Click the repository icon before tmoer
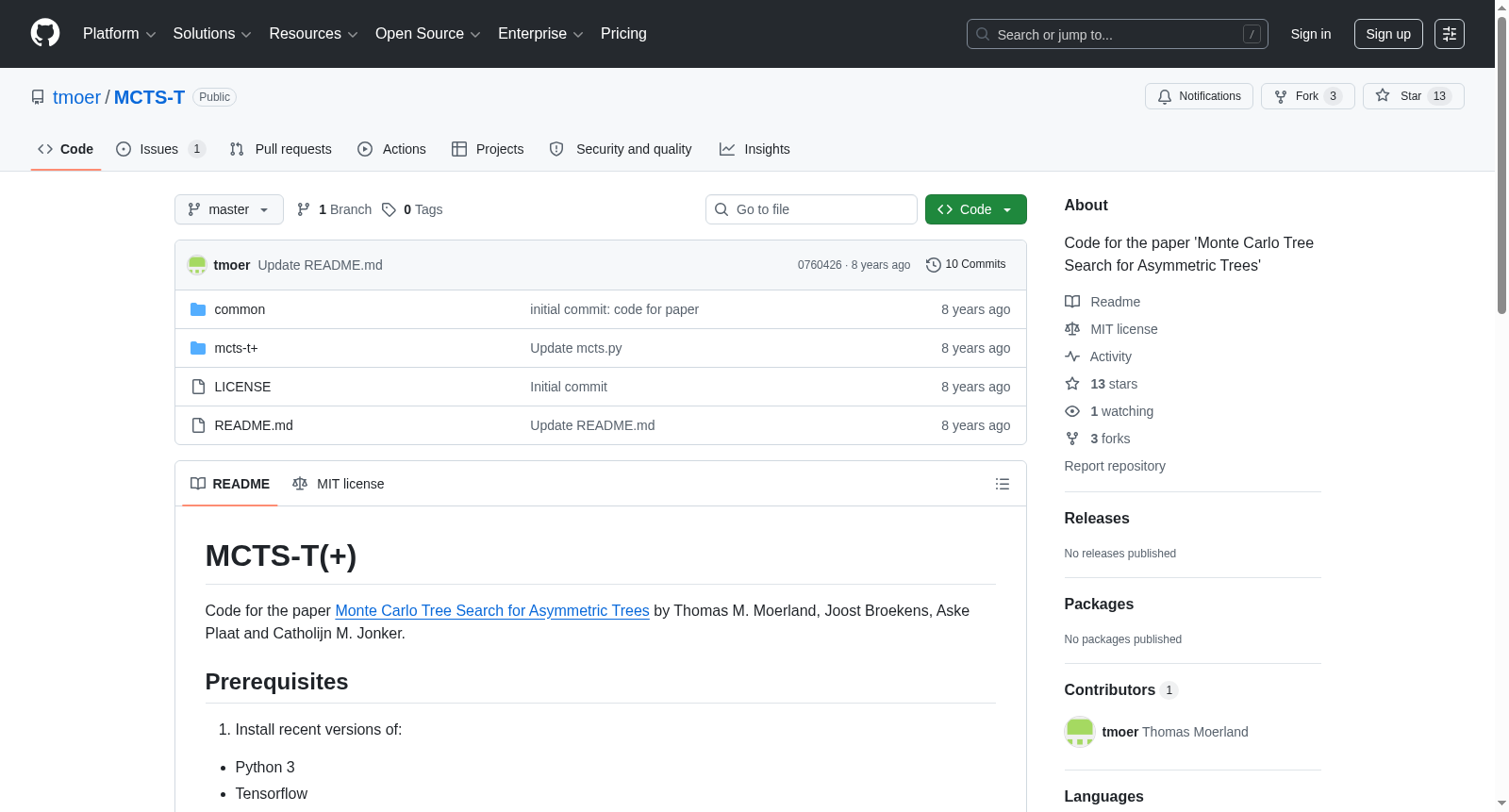Screen dimensions: 1509x812 coord(38,97)
